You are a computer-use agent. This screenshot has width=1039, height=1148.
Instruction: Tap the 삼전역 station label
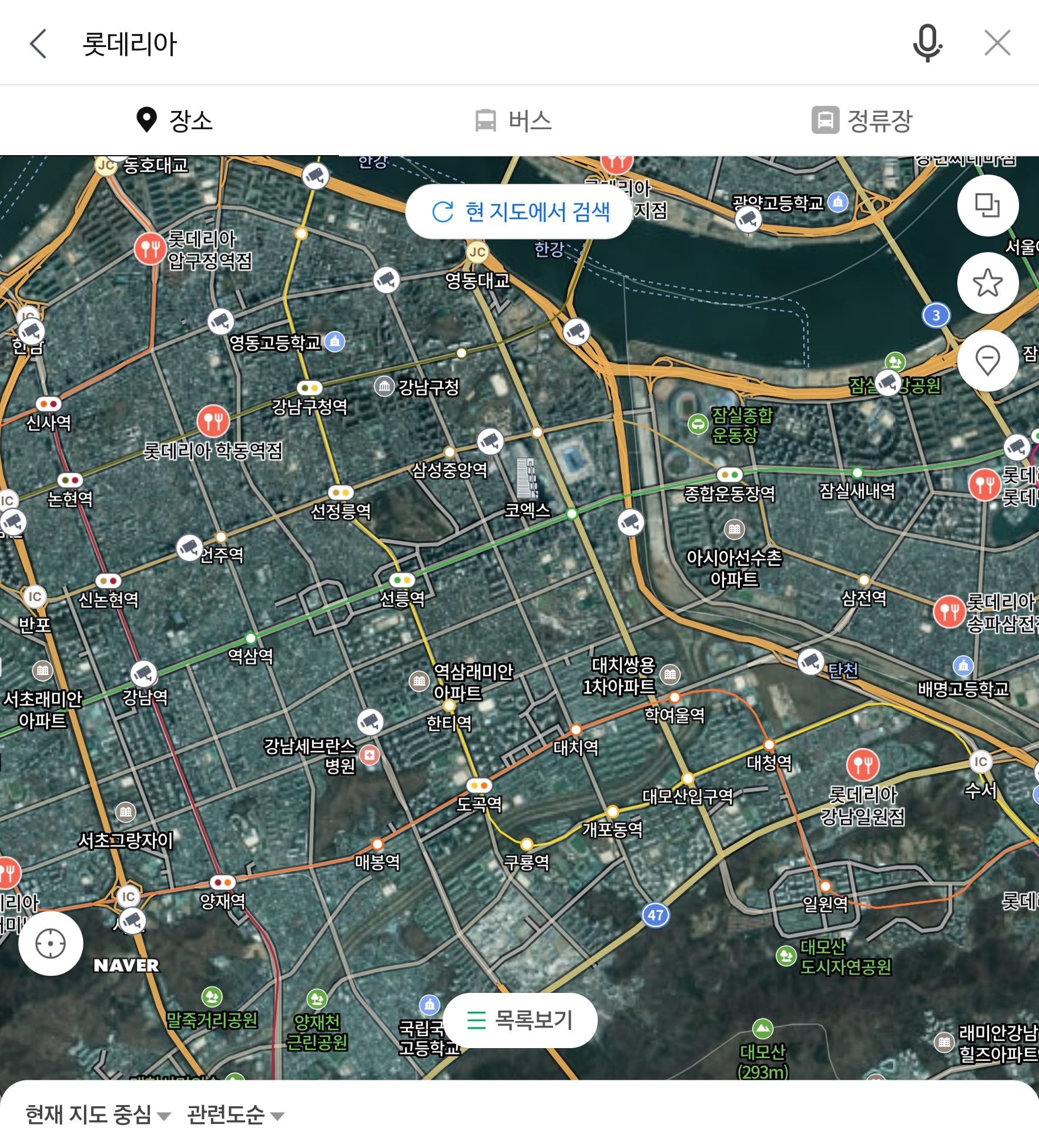coord(864,598)
